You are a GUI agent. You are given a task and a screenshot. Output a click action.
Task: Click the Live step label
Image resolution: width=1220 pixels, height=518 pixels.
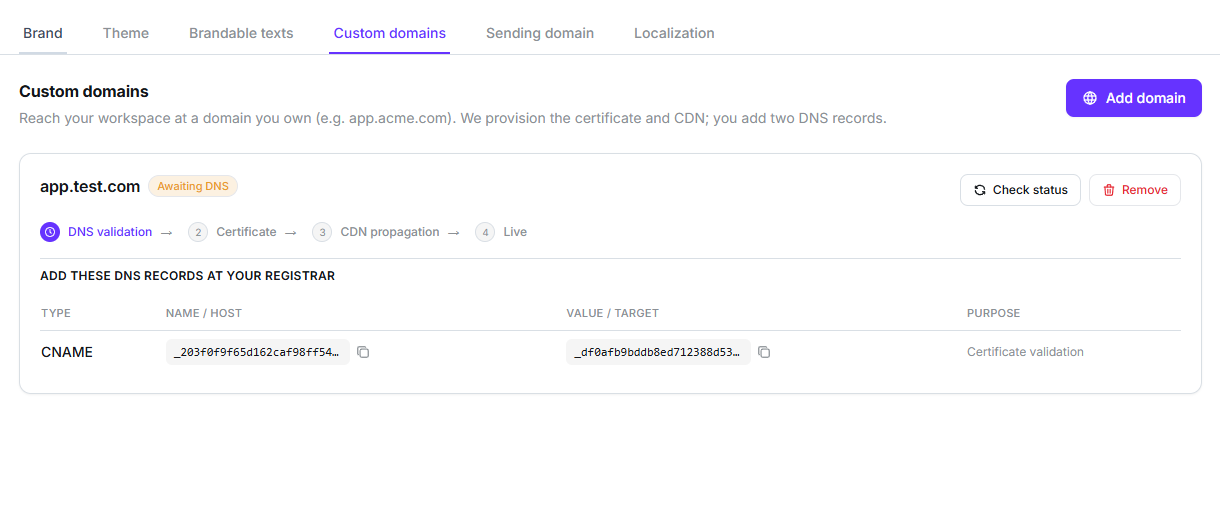point(515,232)
